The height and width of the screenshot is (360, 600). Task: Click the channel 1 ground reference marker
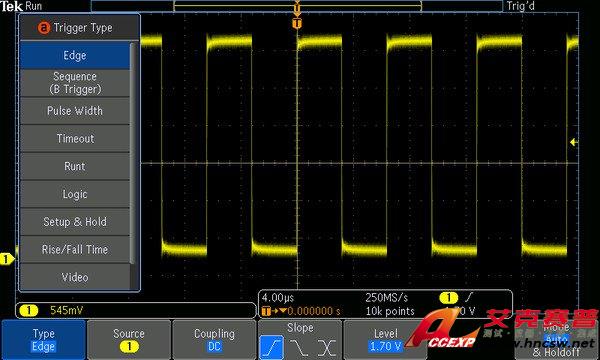pos(7,259)
